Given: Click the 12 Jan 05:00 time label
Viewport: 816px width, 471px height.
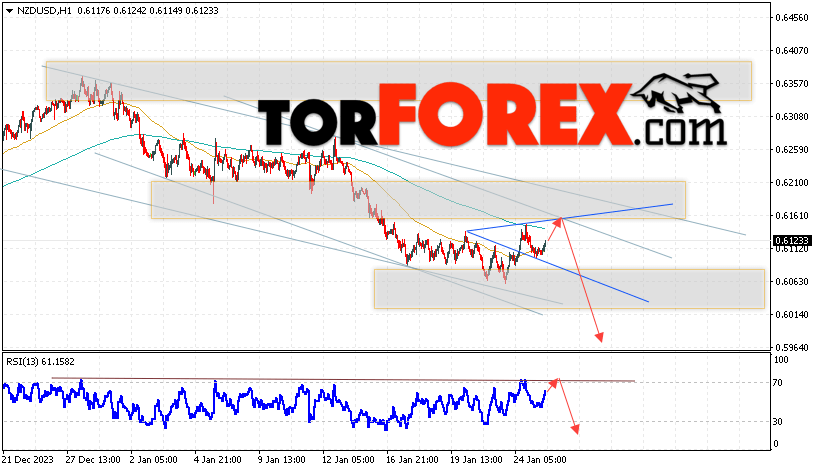Looking at the screenshot, I should pyautogui.click(x=348, y=460).
